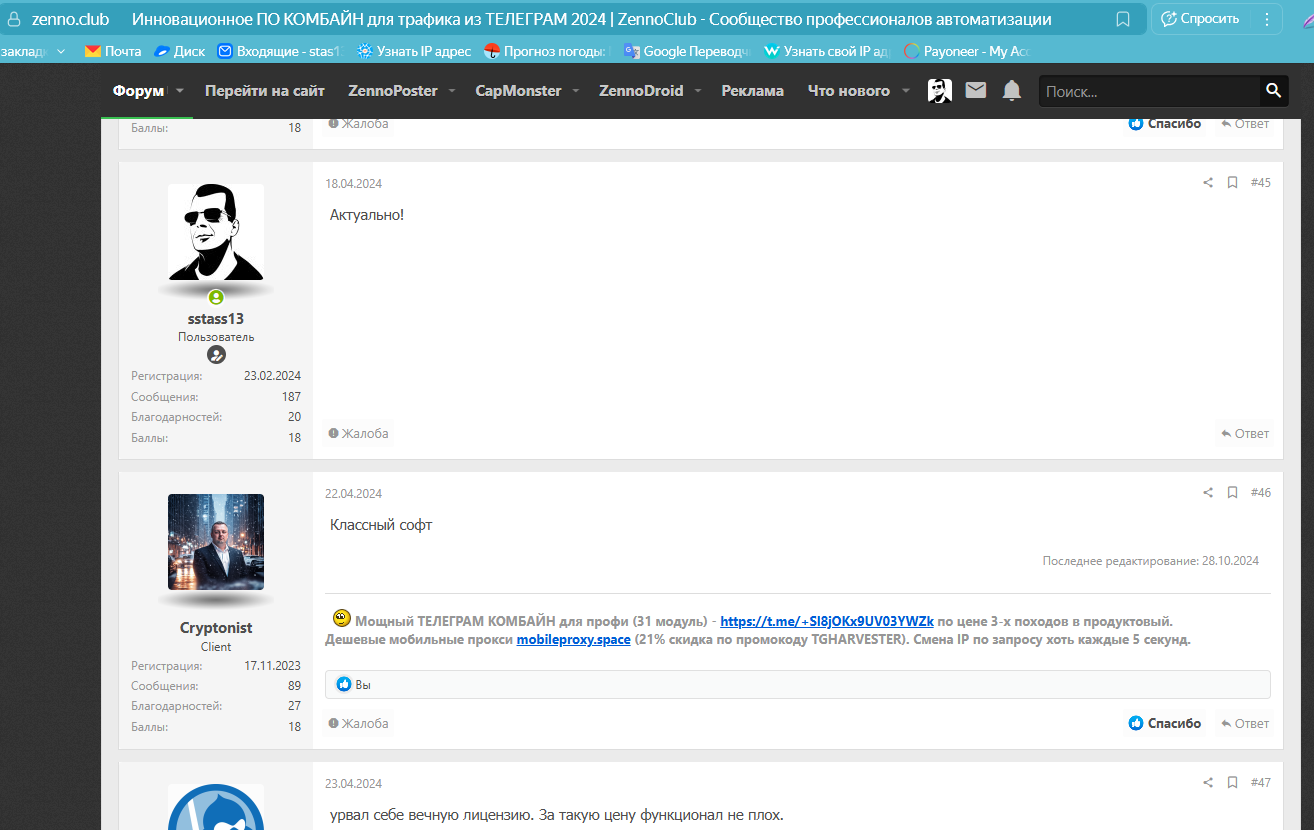
Task: Open the Что нового section
Action: click(849, 91)
